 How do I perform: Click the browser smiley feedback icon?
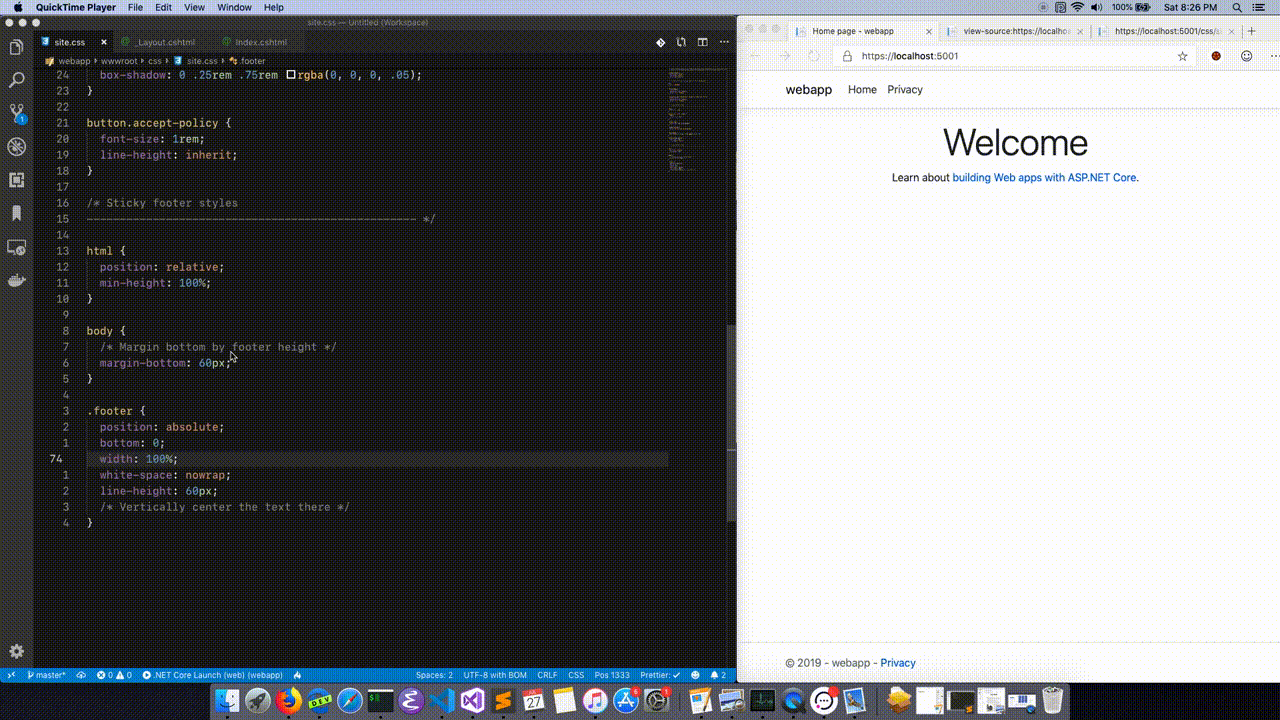coord(1246,56)
